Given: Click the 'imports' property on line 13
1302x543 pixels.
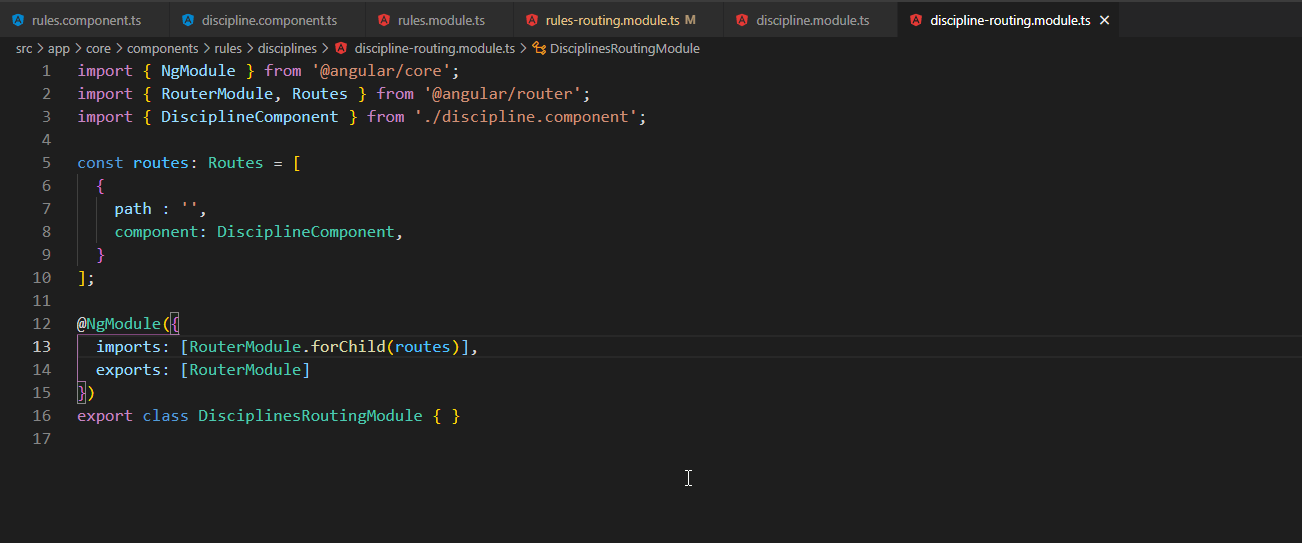Looking at the screenshot, I should pos(129,347).
